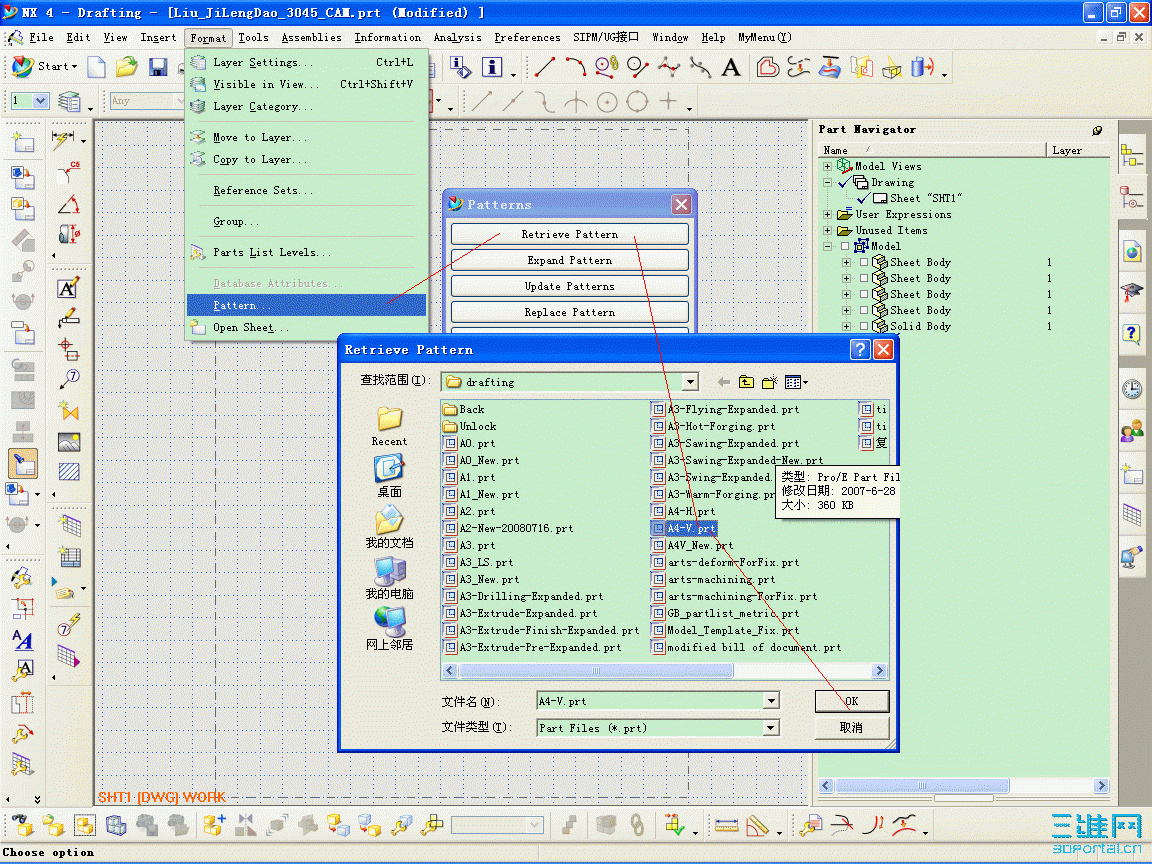Toggle the Solid Body checkbox
The image size is (1152, 864).
click(x=864, y=326)
